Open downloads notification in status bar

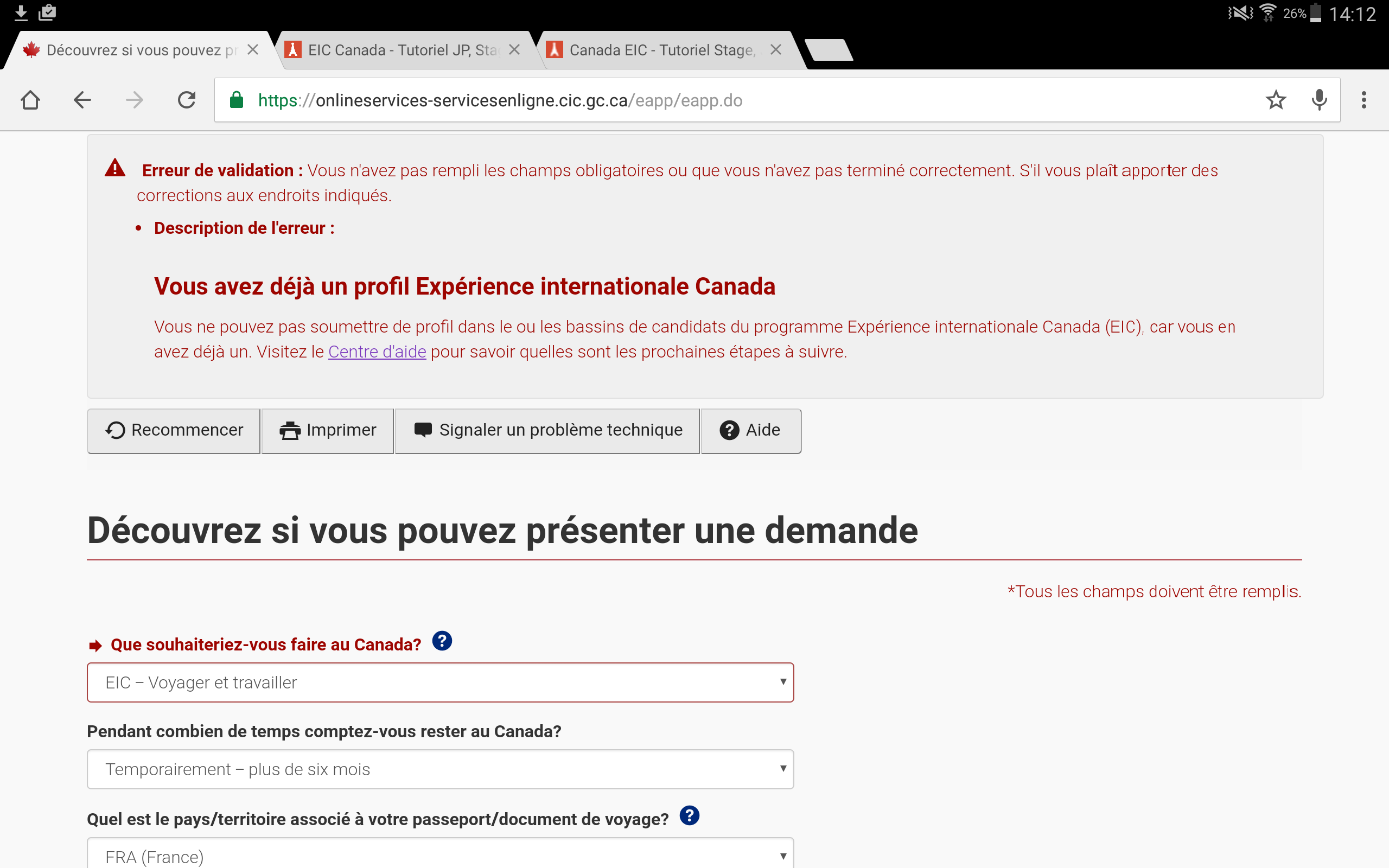[x=21, y=12]
